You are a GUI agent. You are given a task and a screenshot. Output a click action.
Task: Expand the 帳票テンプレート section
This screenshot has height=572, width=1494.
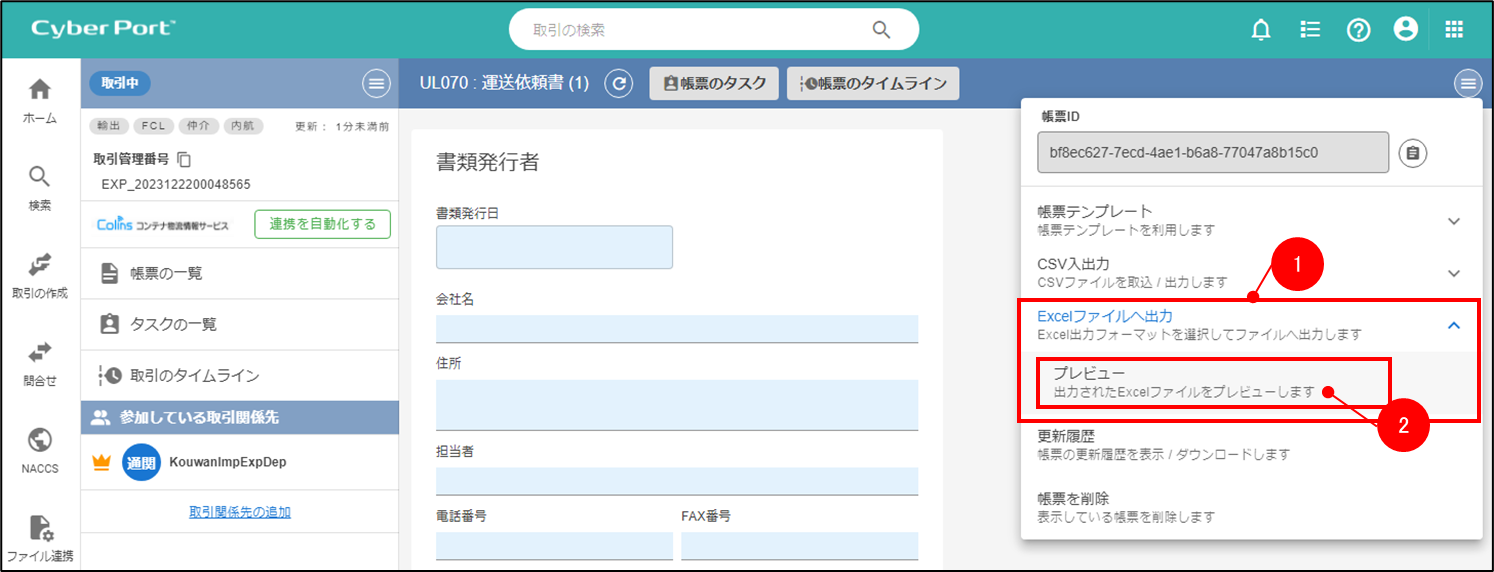1454,221
